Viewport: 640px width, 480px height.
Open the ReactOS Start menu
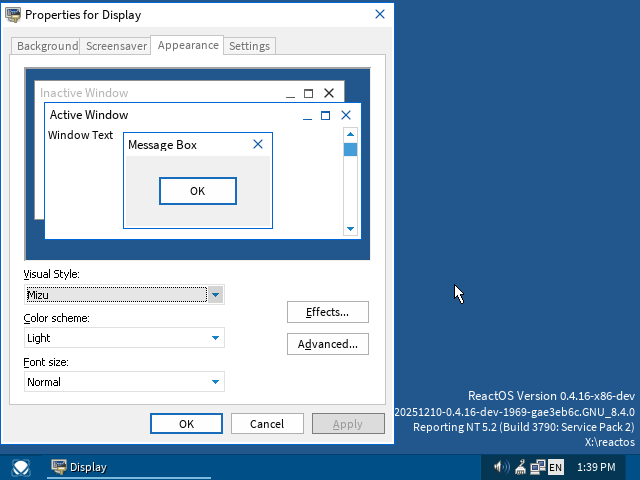pos(21,467)
